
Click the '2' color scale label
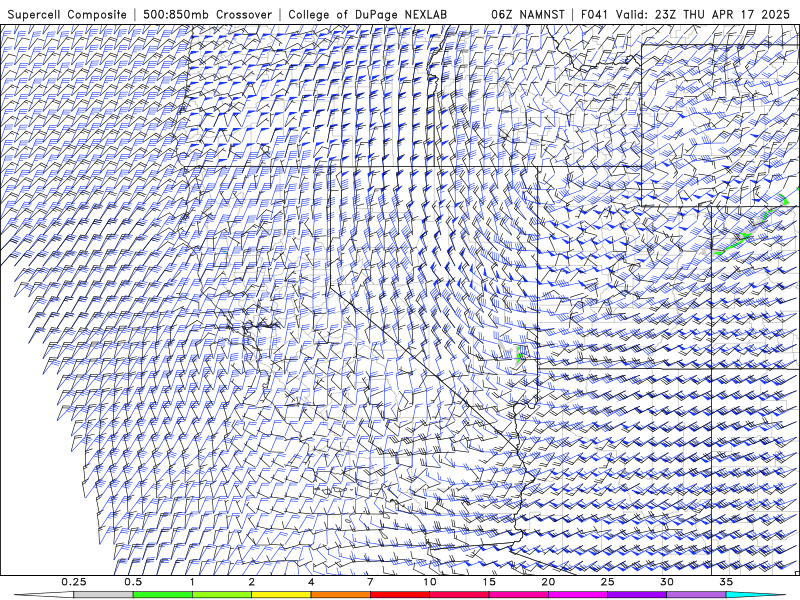pos(252,582)
